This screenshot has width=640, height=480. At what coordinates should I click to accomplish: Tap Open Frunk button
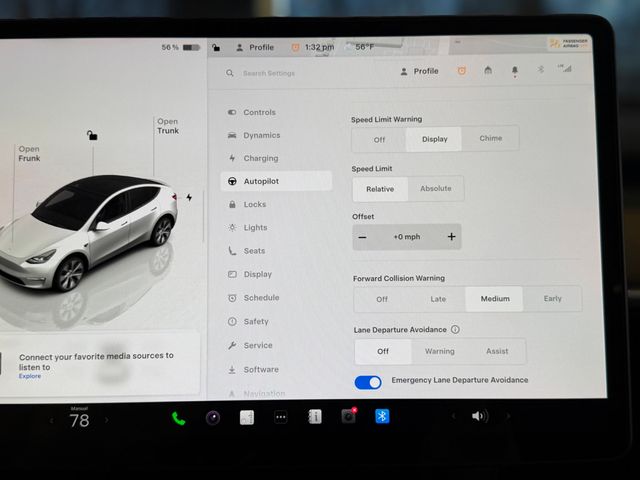[29, 153]
